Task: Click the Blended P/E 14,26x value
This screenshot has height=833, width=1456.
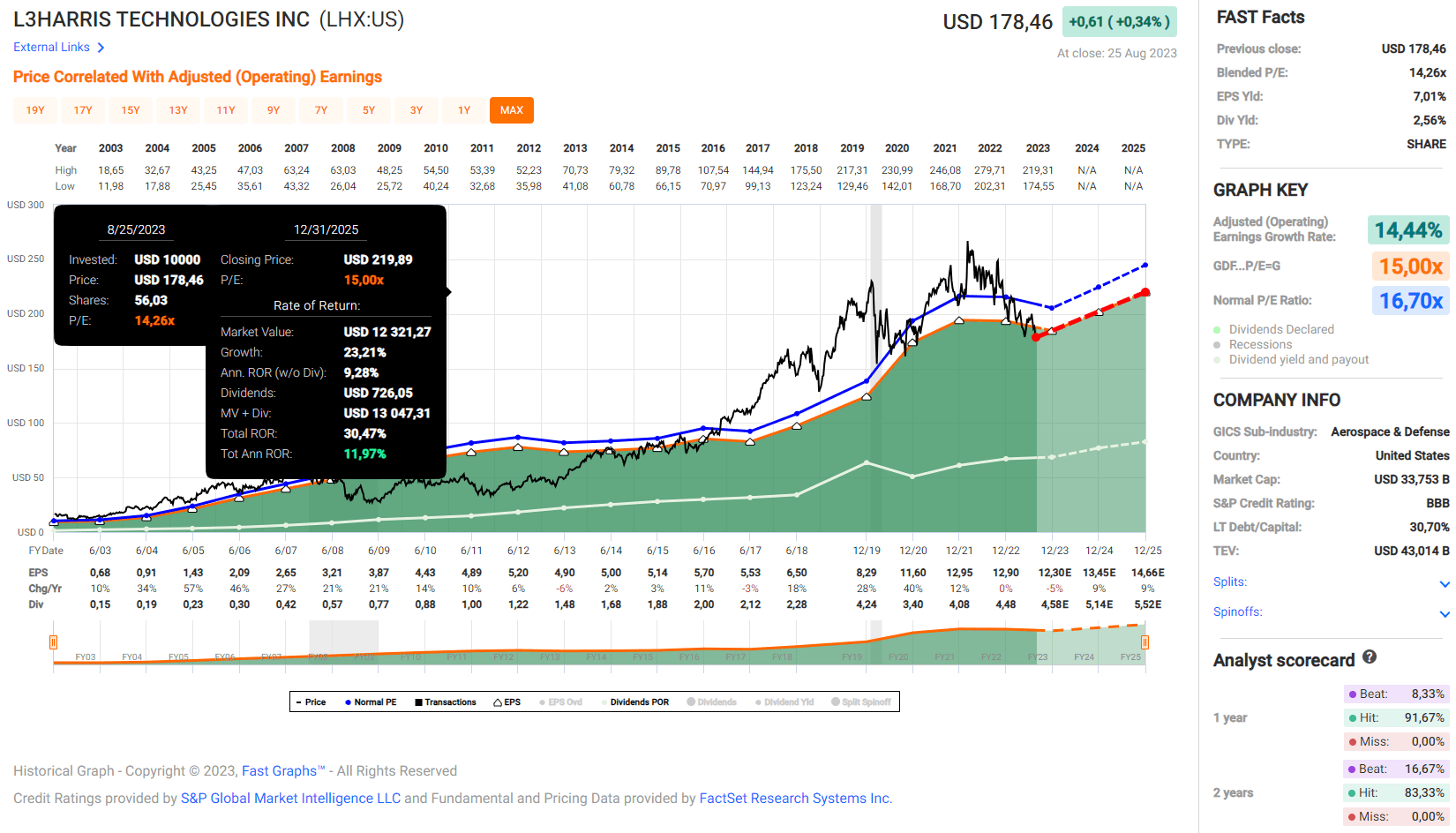Action: [1428, 73]
